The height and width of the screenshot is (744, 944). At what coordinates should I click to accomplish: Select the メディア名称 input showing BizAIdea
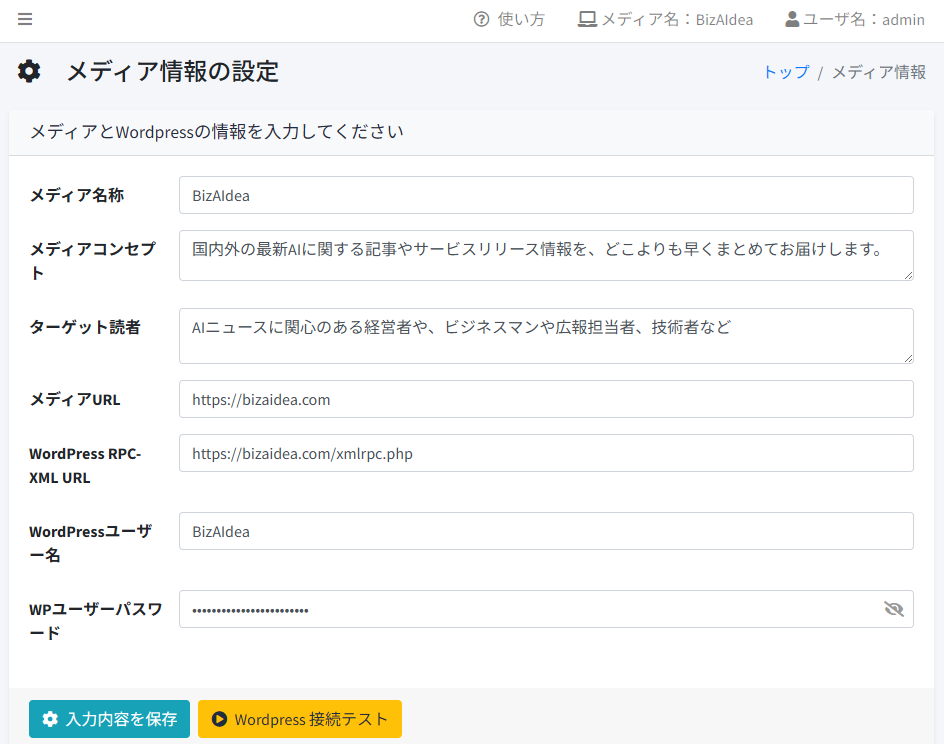545,195
